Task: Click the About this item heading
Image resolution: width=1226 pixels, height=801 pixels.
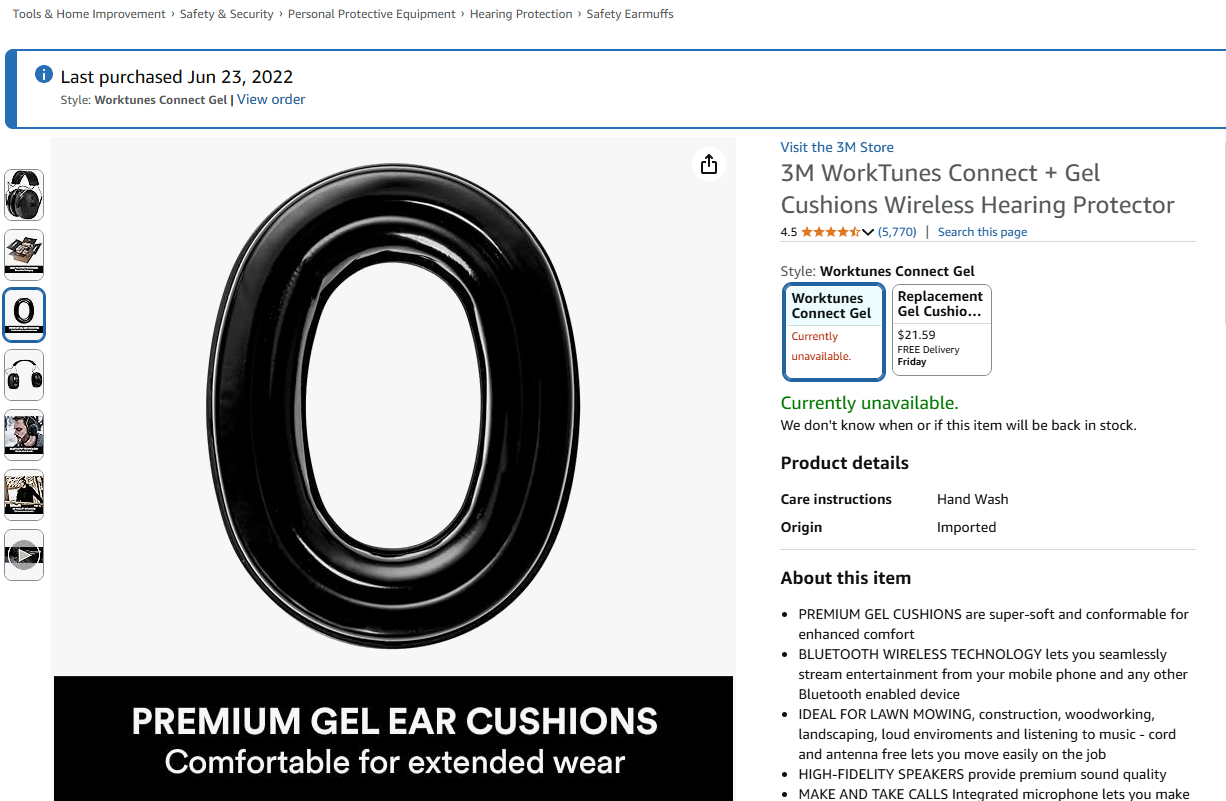Action: click(846, 578)
